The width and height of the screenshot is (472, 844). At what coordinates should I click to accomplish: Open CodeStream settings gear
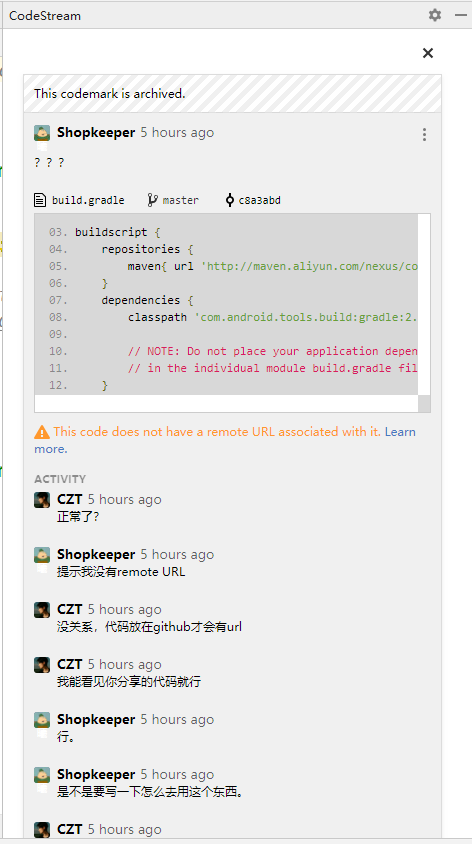tap(435, 15)
